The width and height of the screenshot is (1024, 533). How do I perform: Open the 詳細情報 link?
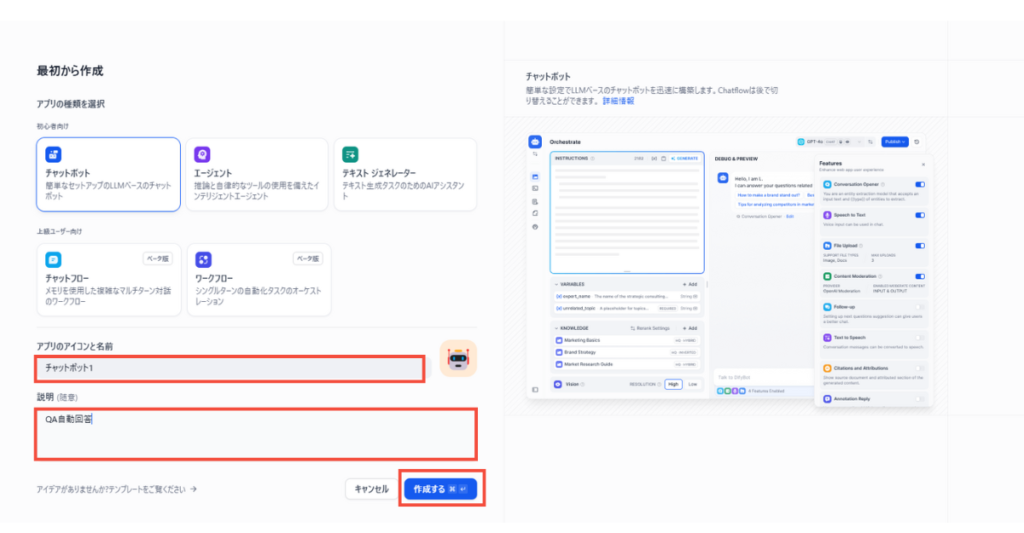pyautogui.click(x=618, y=101)
